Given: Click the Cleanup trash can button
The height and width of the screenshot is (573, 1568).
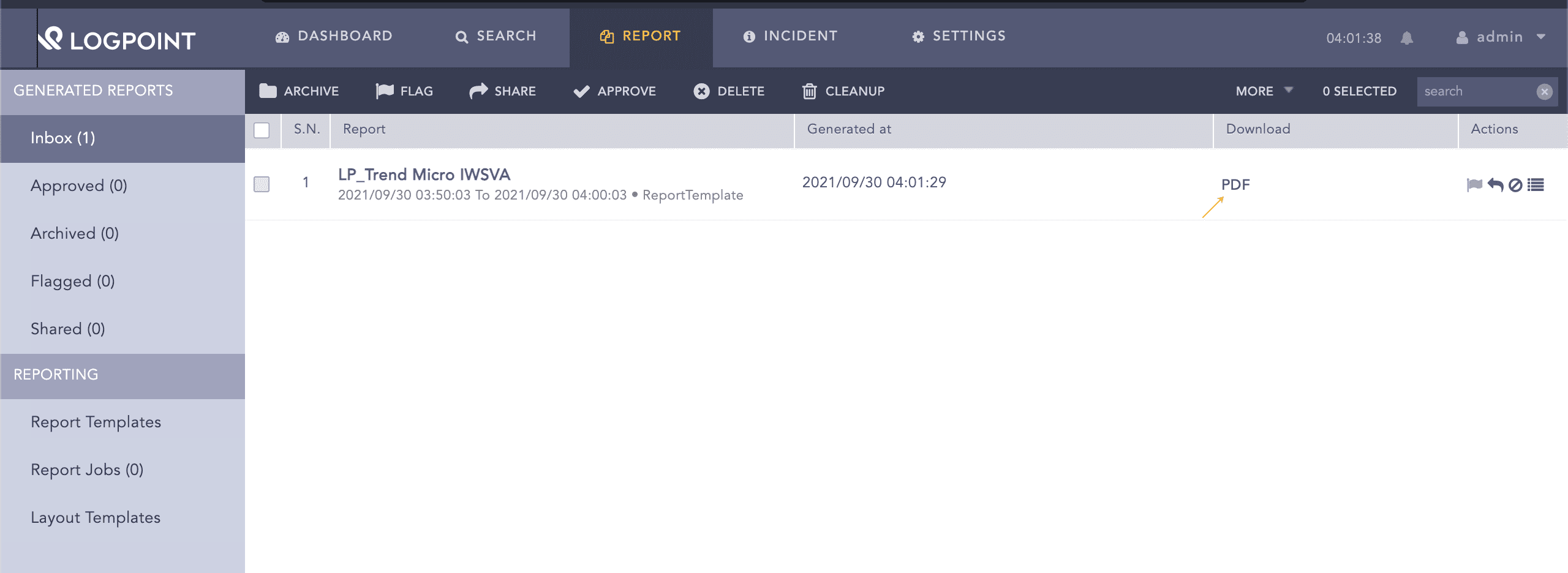Looking at the screenshot, I should [x=843, y=91].
